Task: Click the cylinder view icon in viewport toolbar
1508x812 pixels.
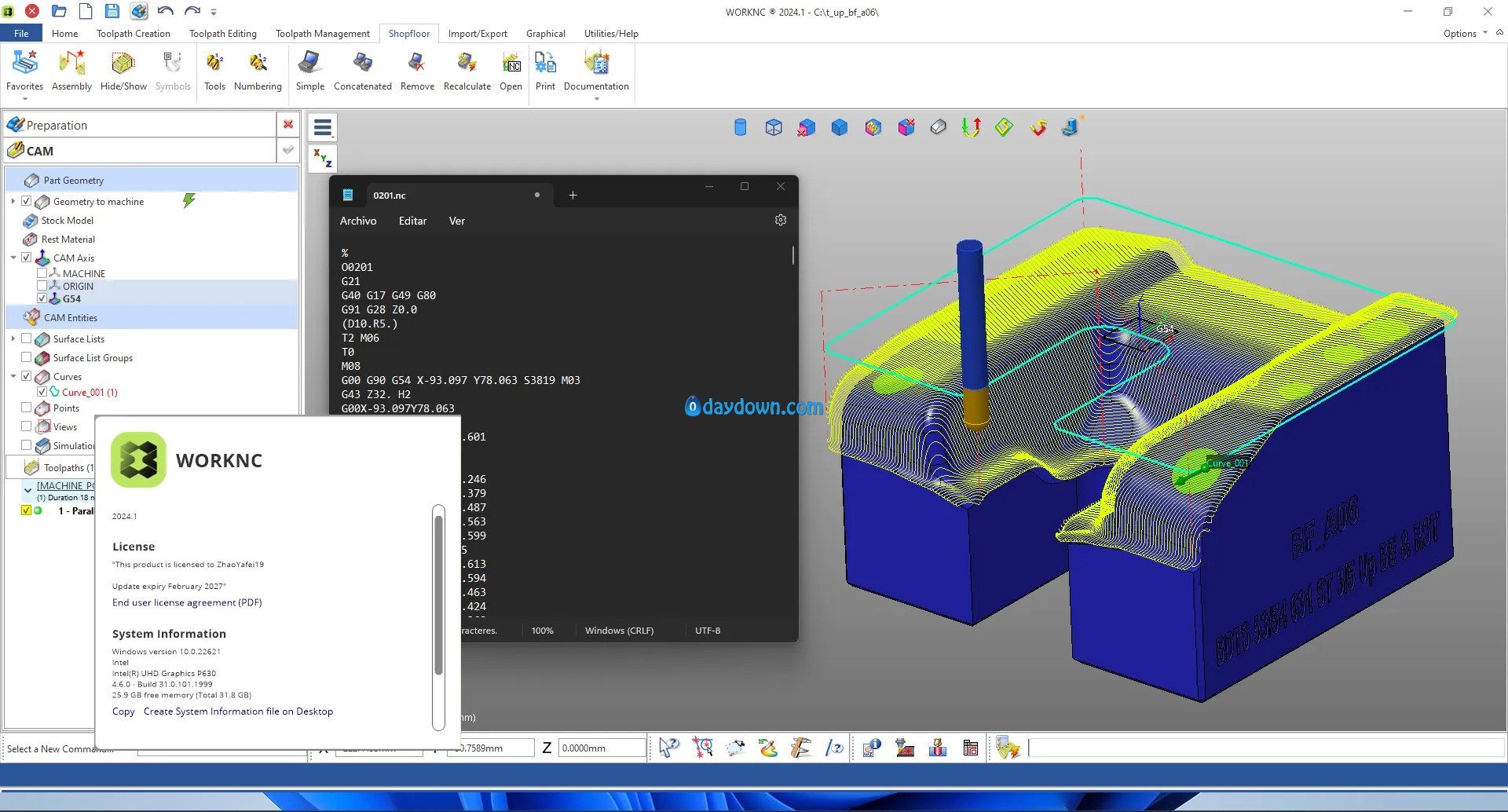Action: (740, 127)
